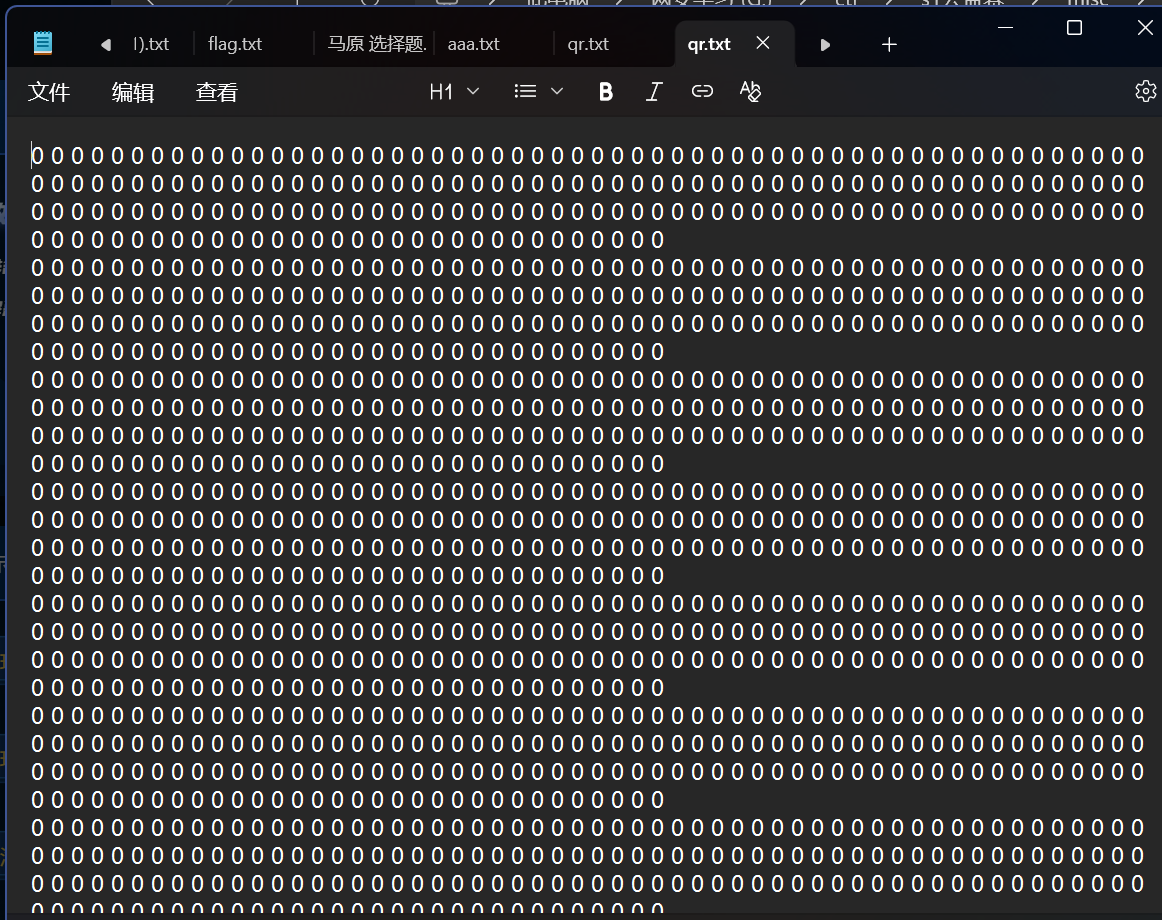Viewport: 1162px width, 920px height.
Task: Toggle italic formatting
Action: (x=654, y=92)
